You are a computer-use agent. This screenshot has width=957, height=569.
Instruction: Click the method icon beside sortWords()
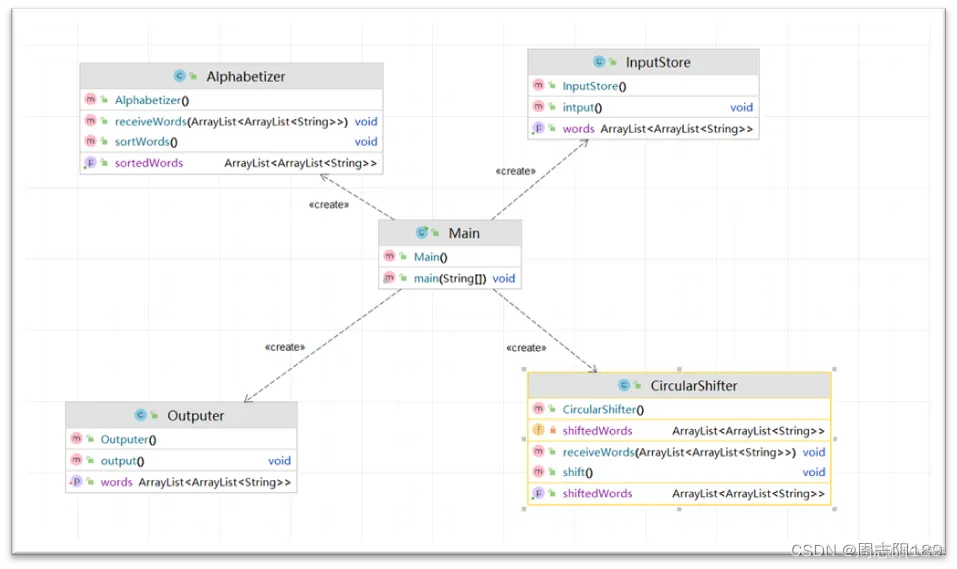90,141
